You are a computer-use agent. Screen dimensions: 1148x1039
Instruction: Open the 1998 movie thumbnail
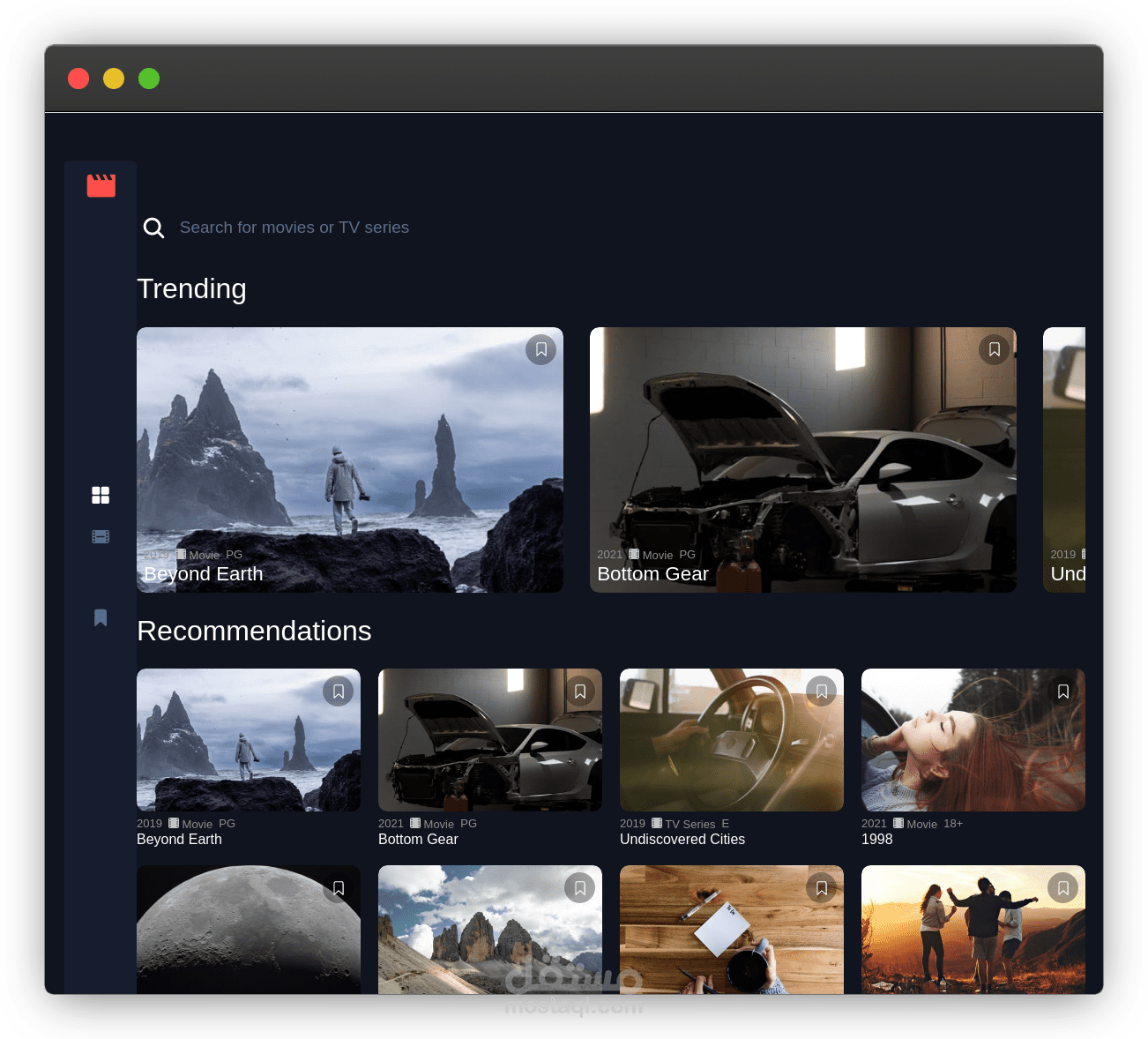coord(973,740)
